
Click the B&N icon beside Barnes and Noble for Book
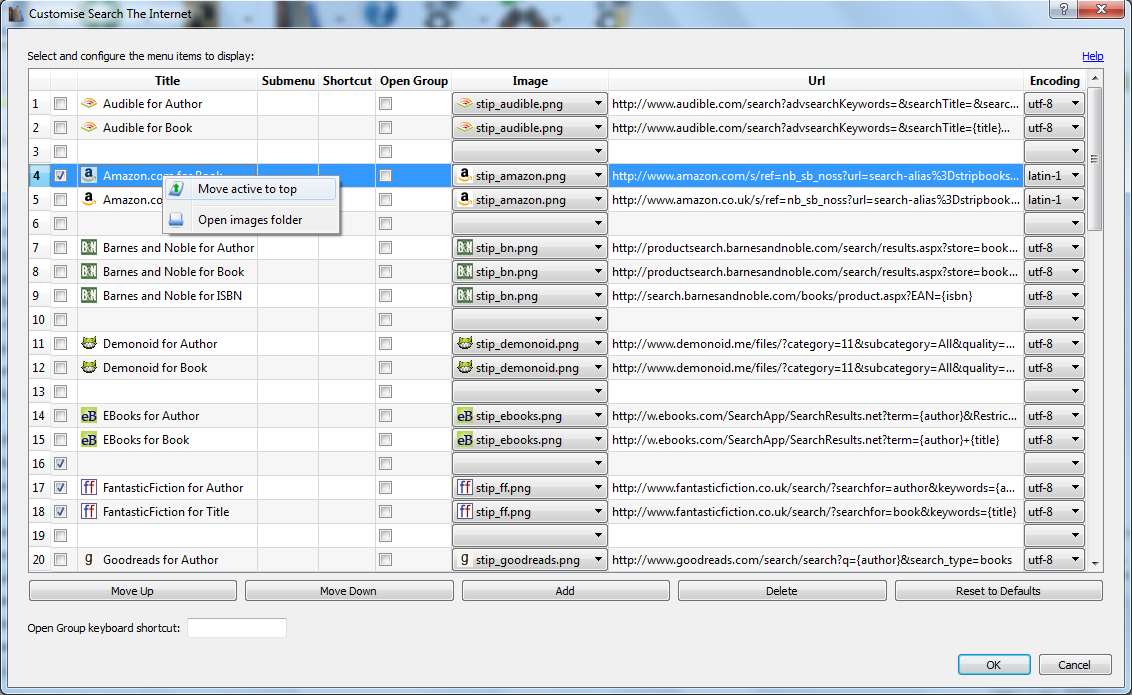[89, 271]
